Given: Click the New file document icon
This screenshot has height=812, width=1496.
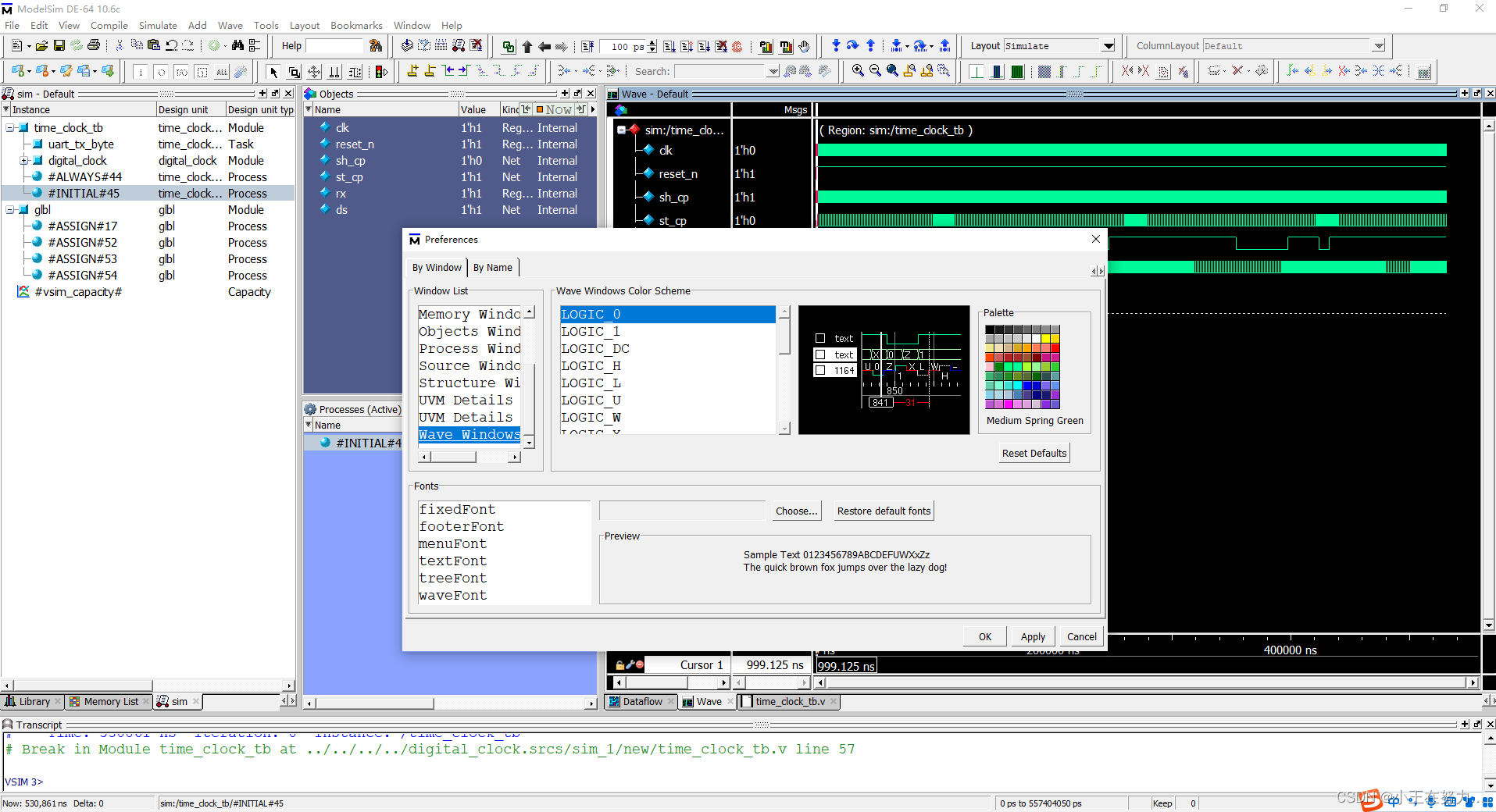Looking at the screenshot, I should [x=16, y=45].
